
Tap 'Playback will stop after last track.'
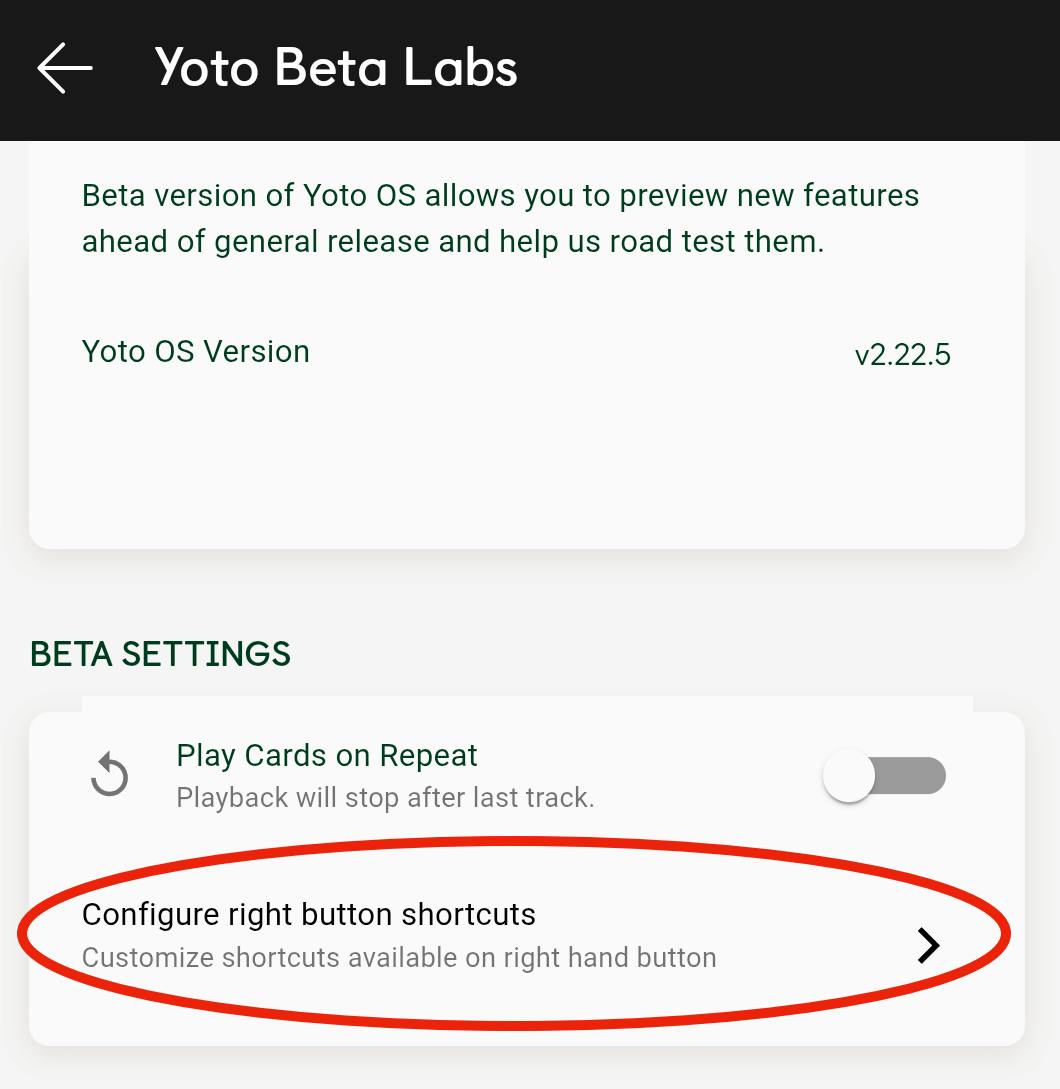click(x=386, y=798)
